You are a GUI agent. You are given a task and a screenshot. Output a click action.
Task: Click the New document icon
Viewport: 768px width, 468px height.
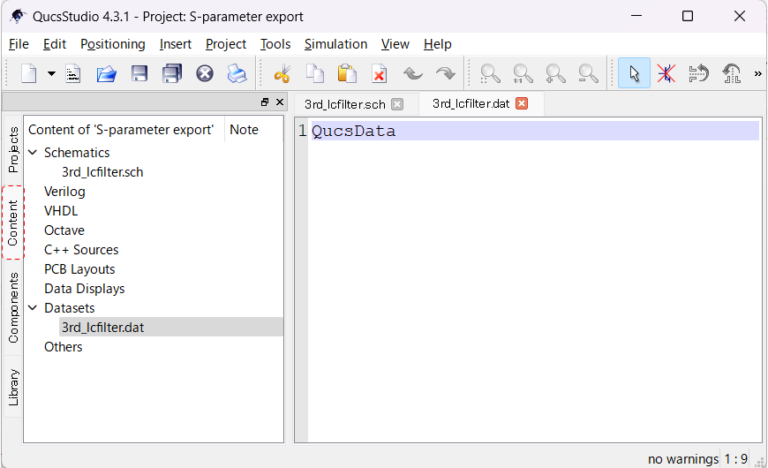tap(30, 74)
